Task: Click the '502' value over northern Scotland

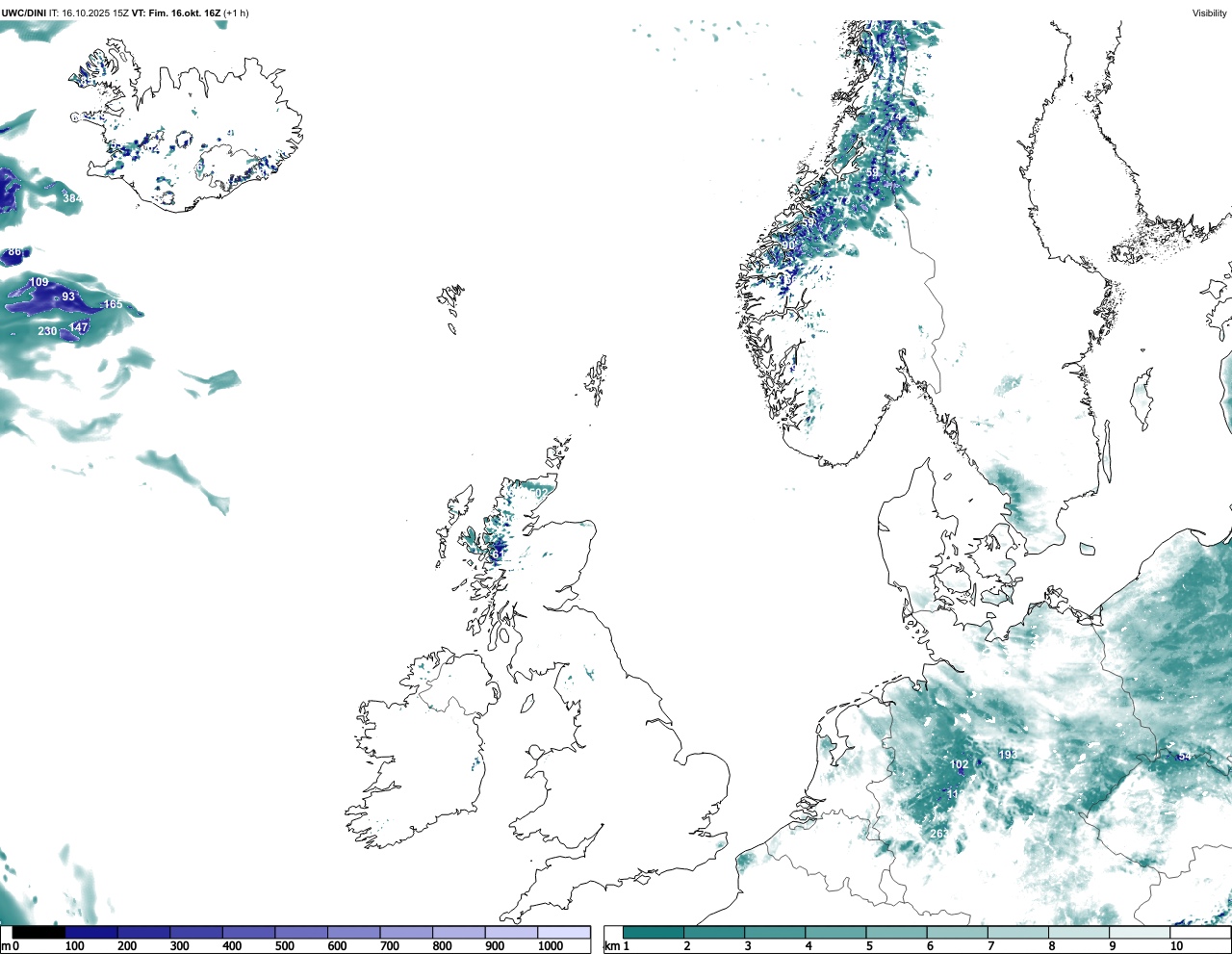Action: [x=538, y=493]
